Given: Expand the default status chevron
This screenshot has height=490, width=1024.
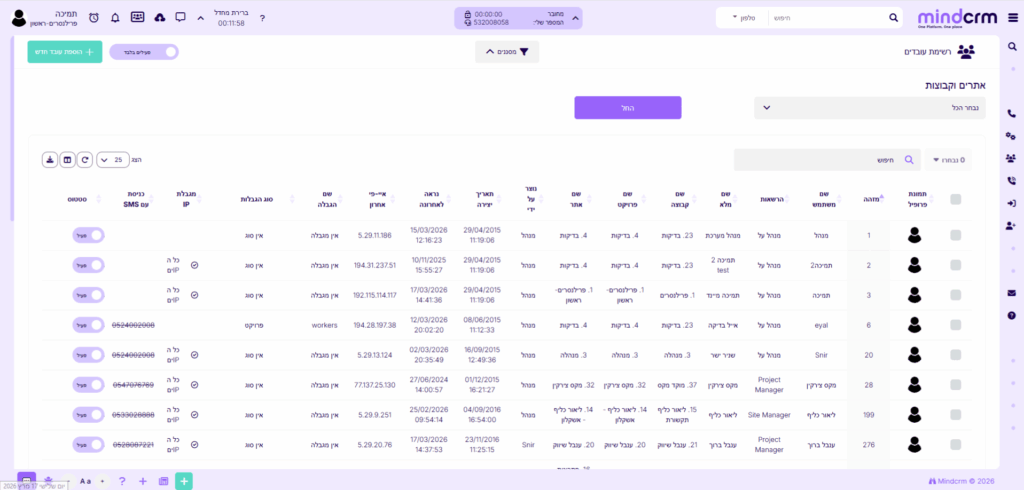Looking at the screenshot, I should 200,18.
